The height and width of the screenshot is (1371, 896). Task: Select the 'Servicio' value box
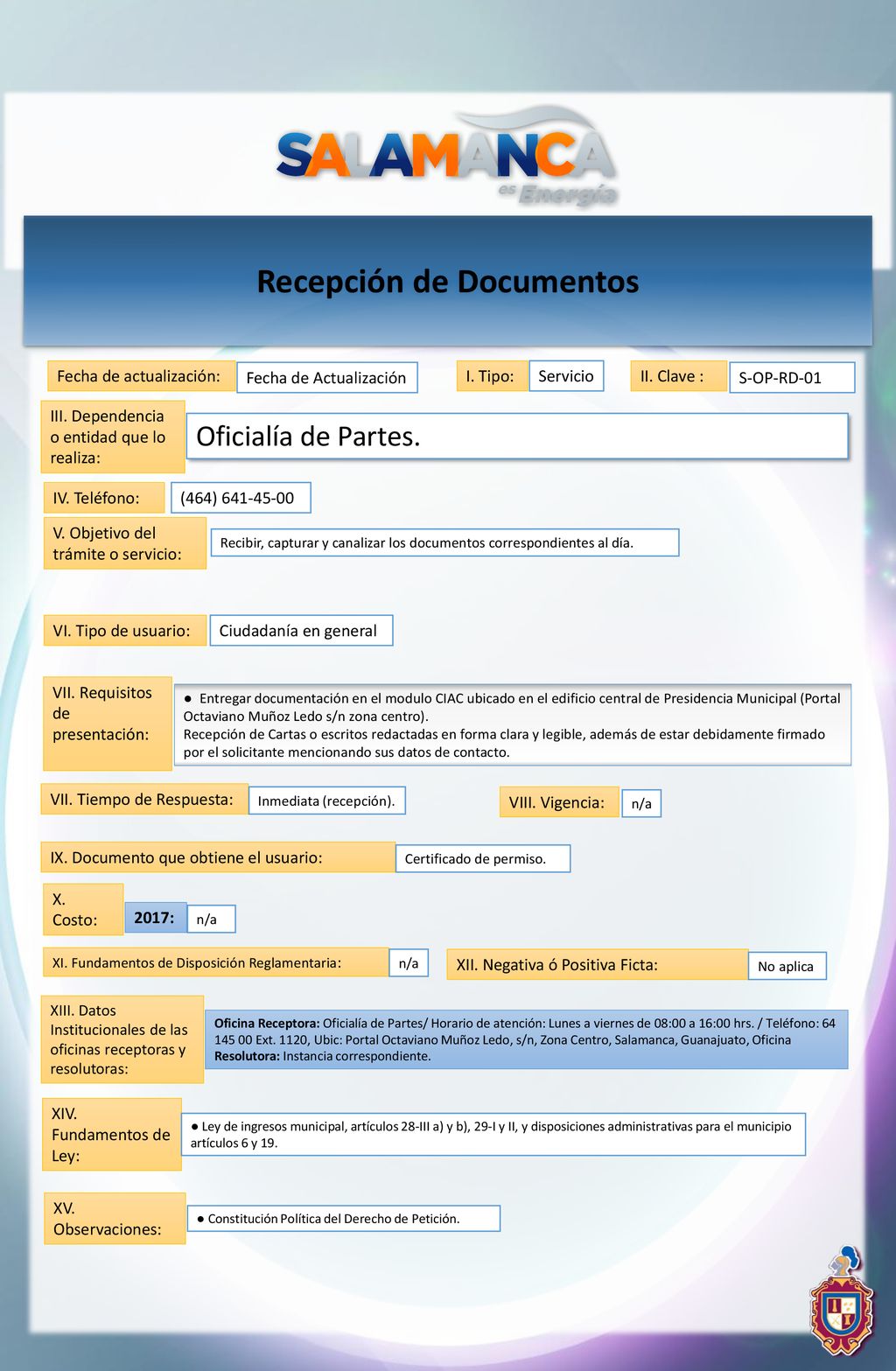[566, 376]
